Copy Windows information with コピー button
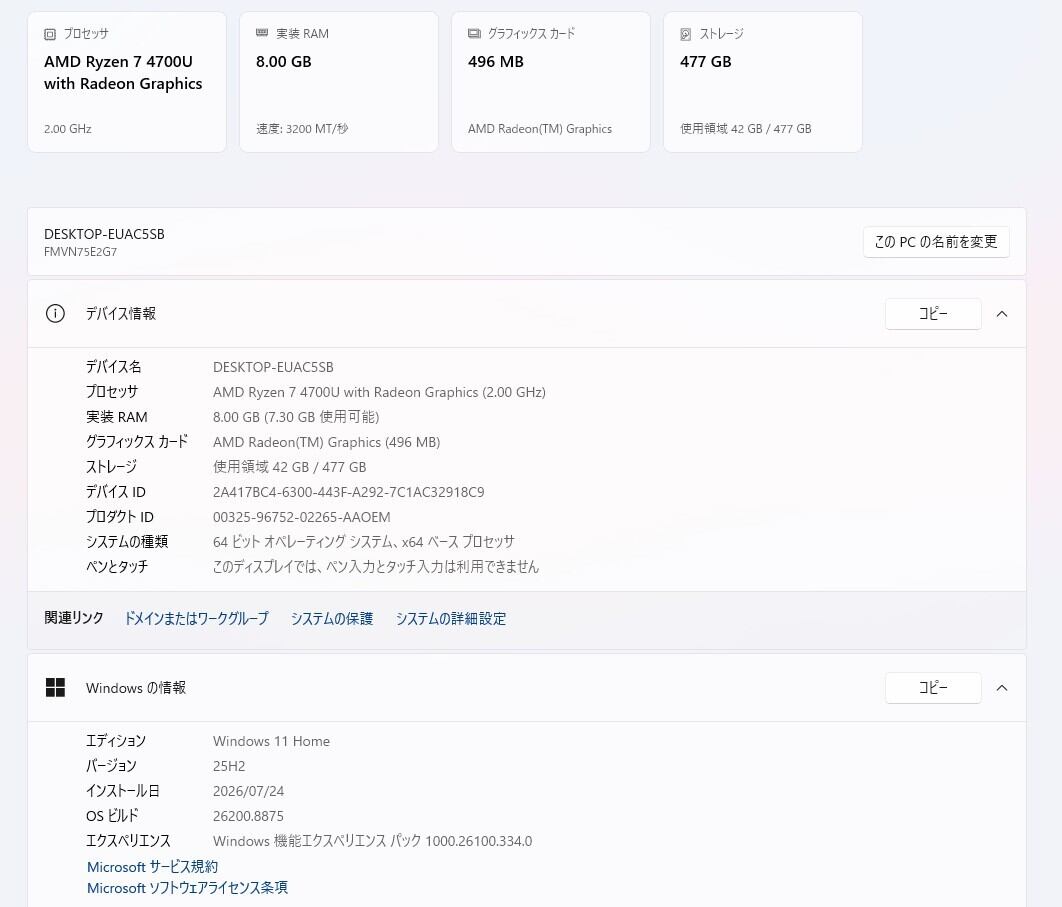The height and width of the screenshot is (907, 1062). tap(933, 688)
